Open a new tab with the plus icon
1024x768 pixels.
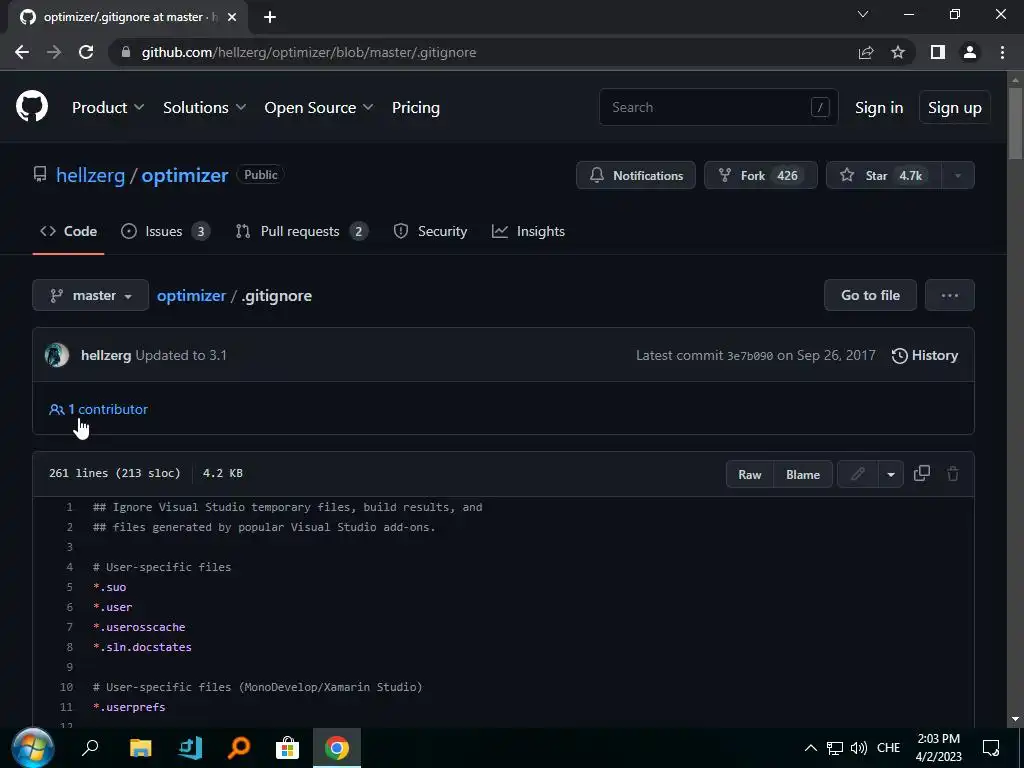pos(270,17)
